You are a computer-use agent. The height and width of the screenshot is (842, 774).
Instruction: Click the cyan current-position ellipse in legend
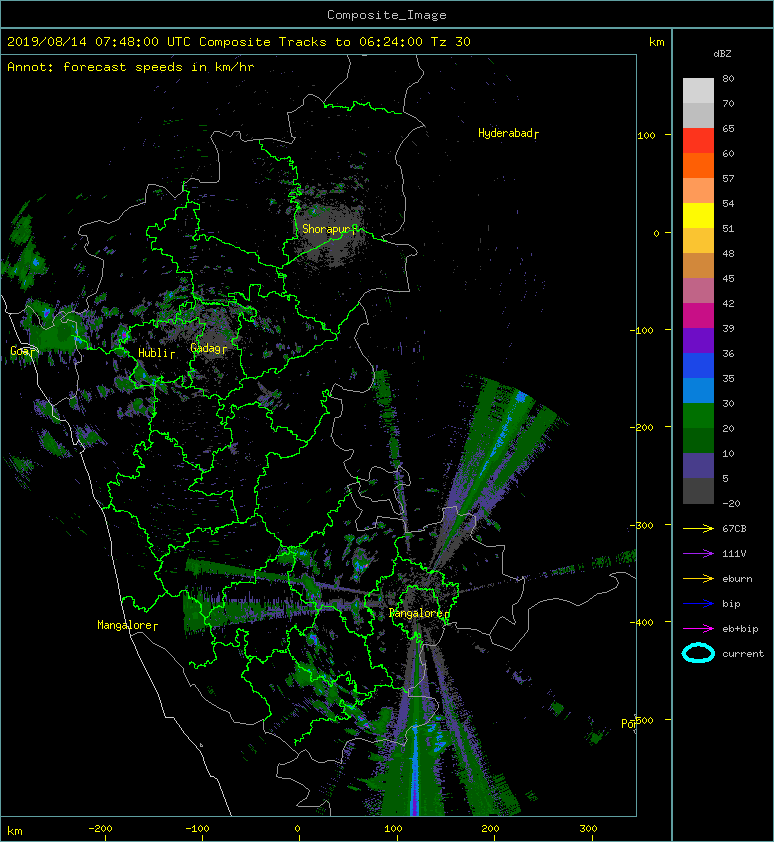pyautogui.click(x=698, y=653)
